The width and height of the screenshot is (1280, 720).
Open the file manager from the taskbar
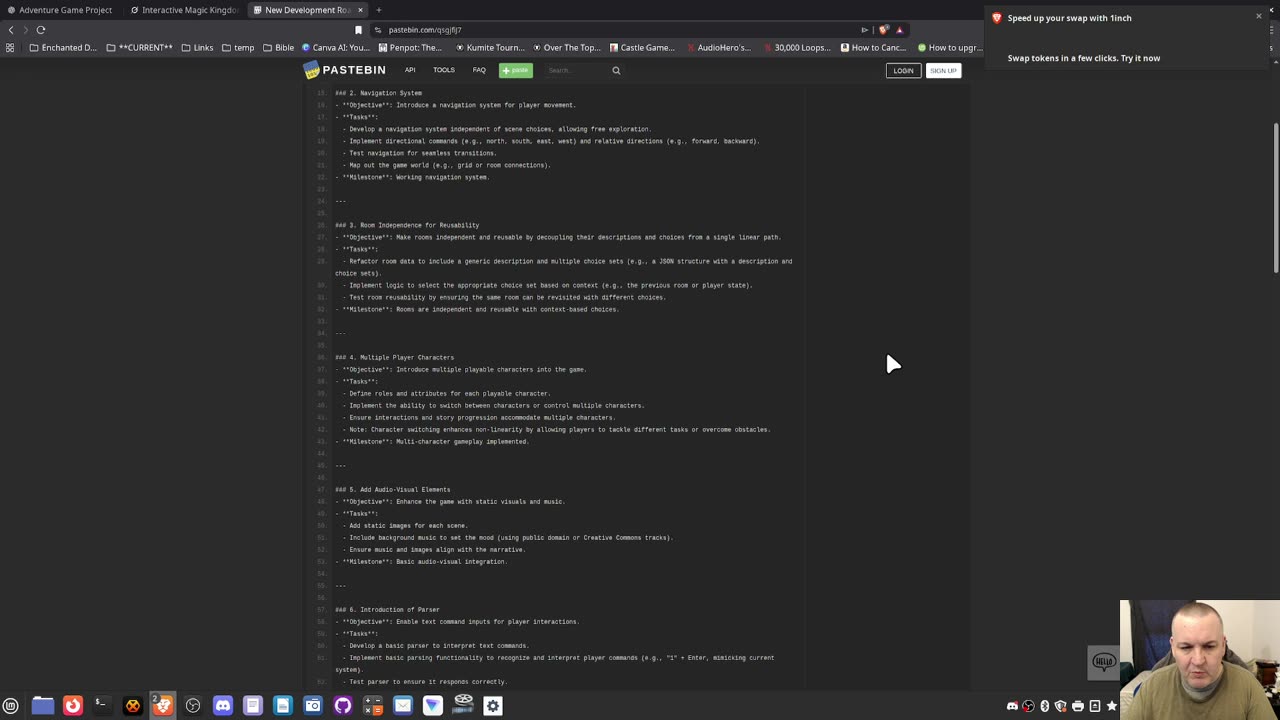[x=42, y=706]
